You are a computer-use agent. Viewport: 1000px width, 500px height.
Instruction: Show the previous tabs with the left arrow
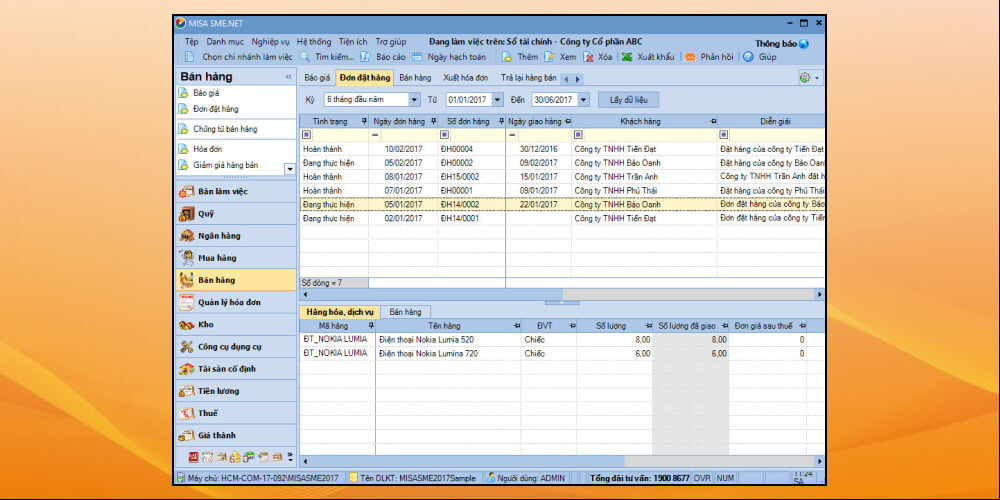[x=566, y=79]
